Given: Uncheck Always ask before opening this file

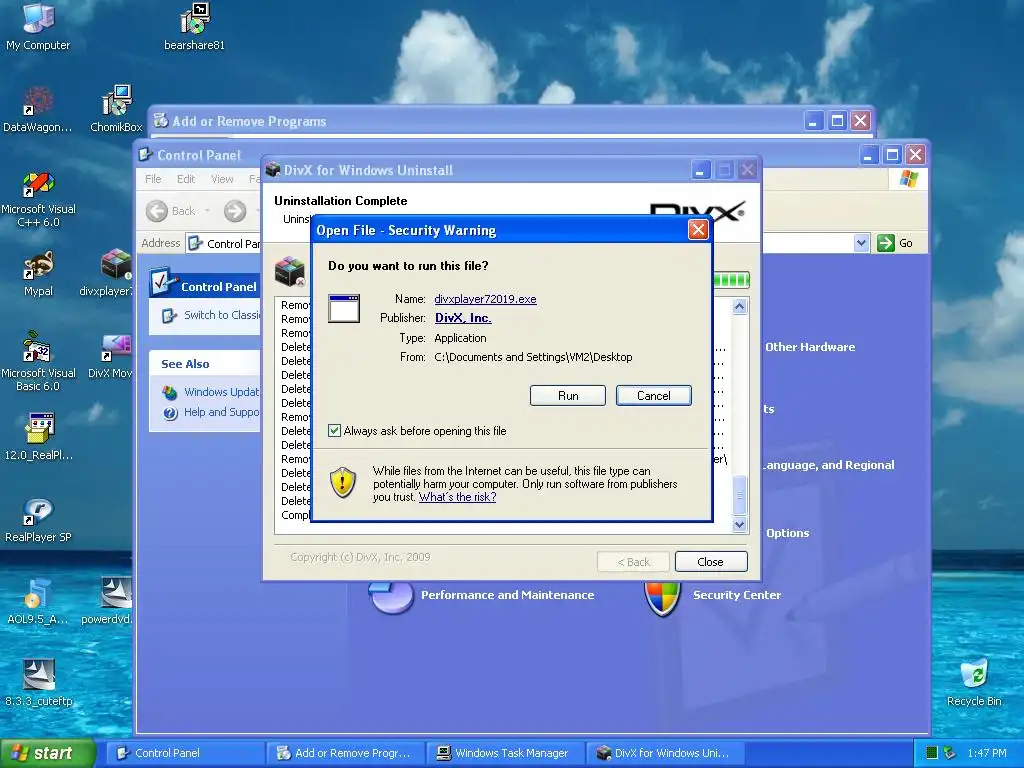Looking at the screenshot, I should pyautogui.click(x=334, y=430).
